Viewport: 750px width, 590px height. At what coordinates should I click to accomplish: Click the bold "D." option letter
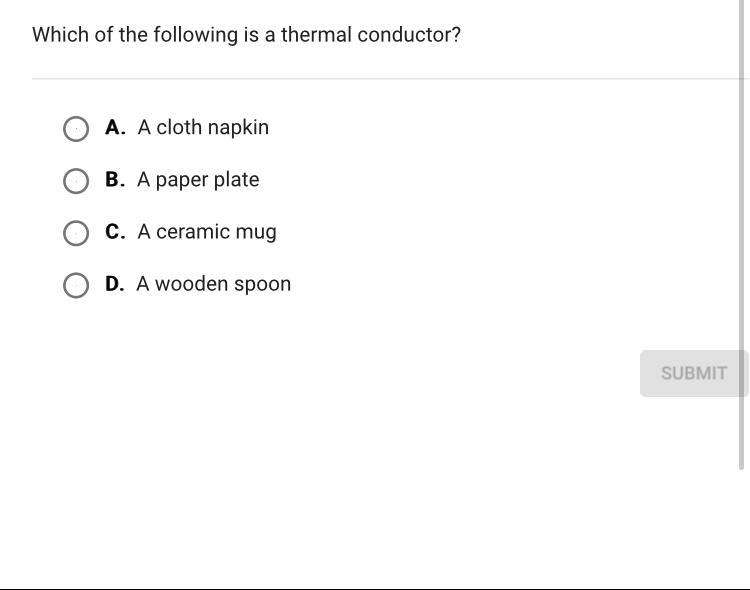point(115,284)
